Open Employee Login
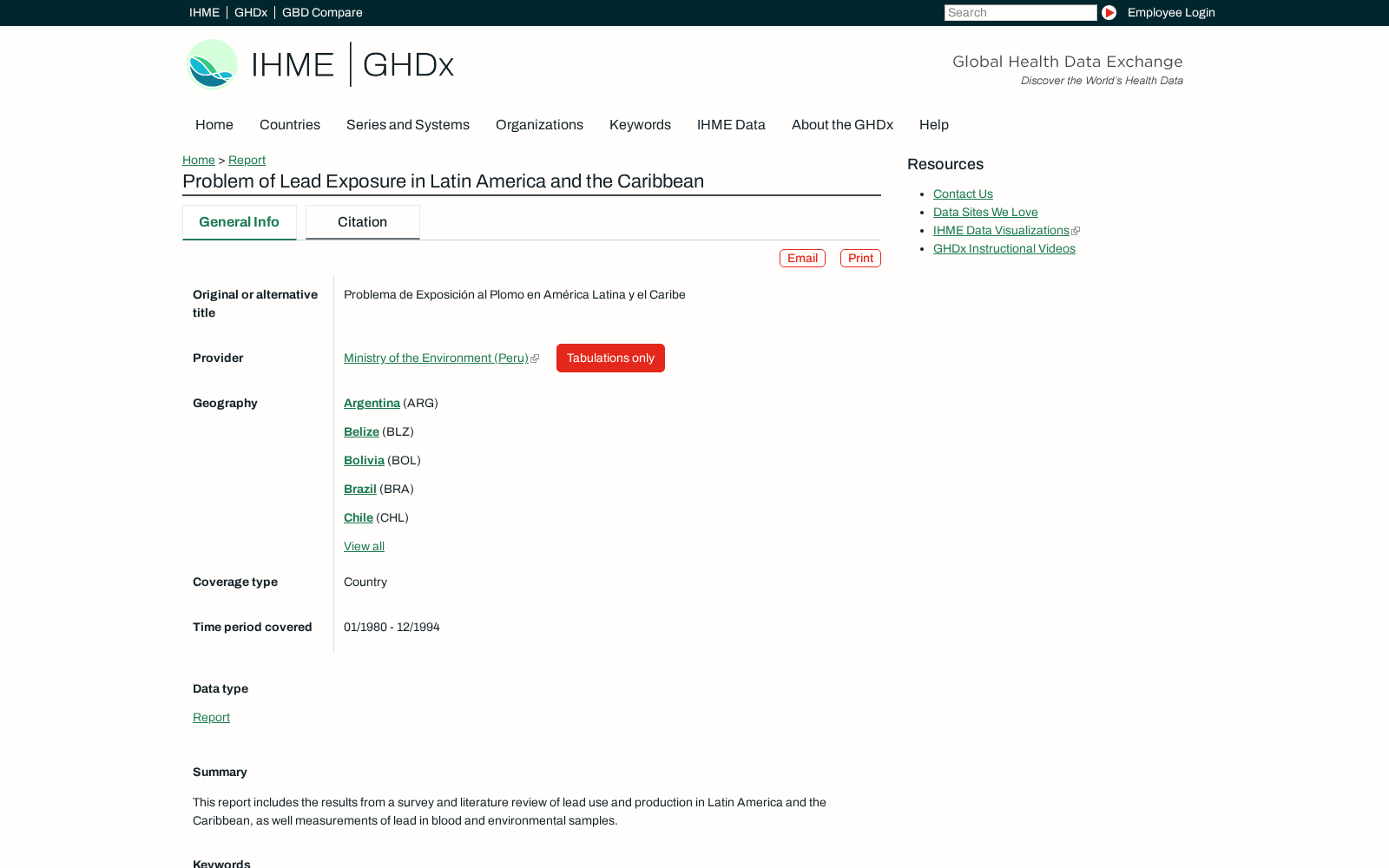 pyautogui.click(x=1171, y=12)
